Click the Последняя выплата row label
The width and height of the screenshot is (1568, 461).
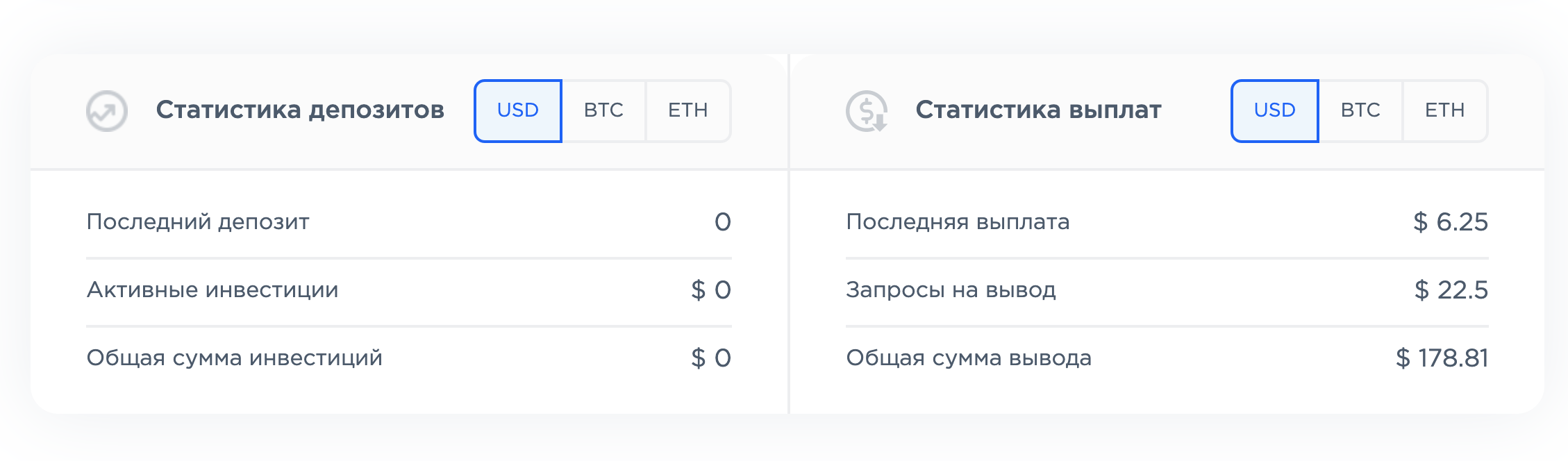pos(958,222)
